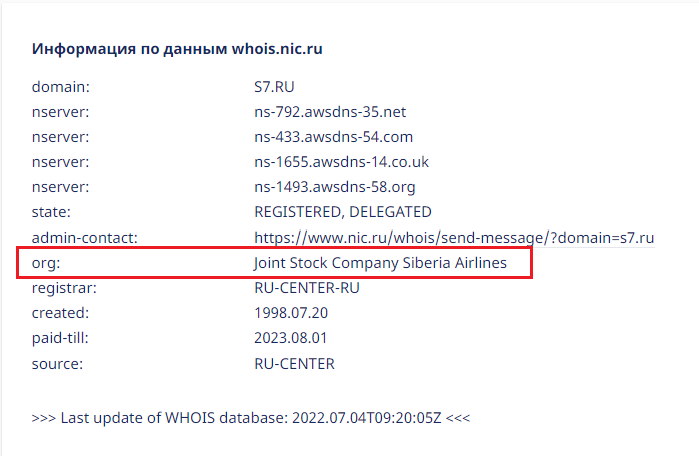Click Joint Stock Company Siberia Airlines text
This screenshot has width=699, height=458.
pos(381,263)
